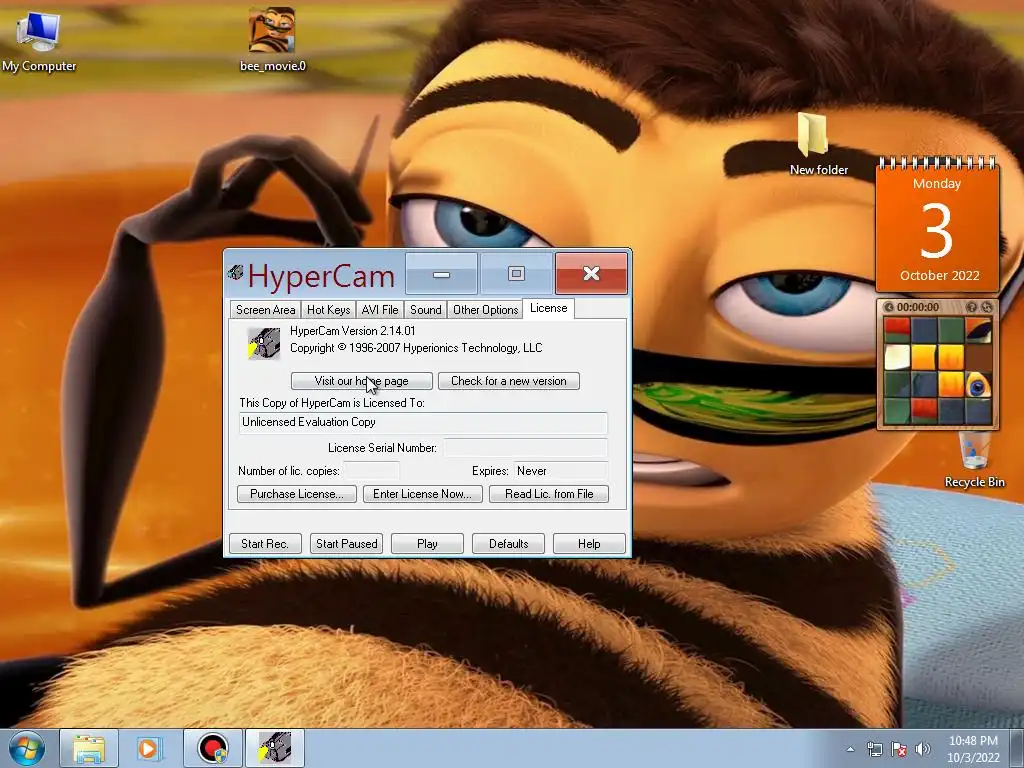This screenshot has width=1024, height=768.
Task: Click the HyperCam taskbar icon
Action: coord(275,748)
